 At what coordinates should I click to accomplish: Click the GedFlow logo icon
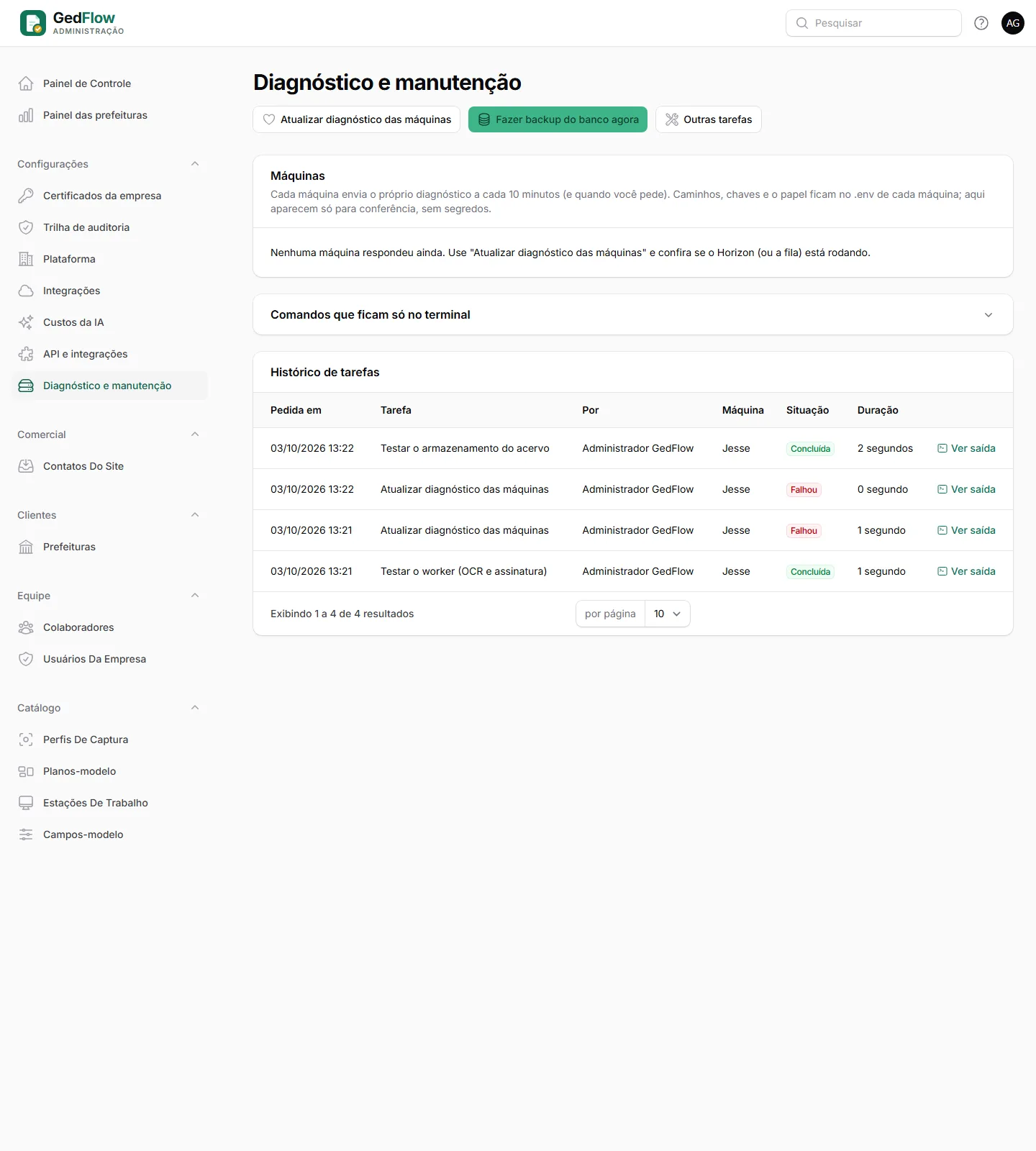click(x=33, y=23)
